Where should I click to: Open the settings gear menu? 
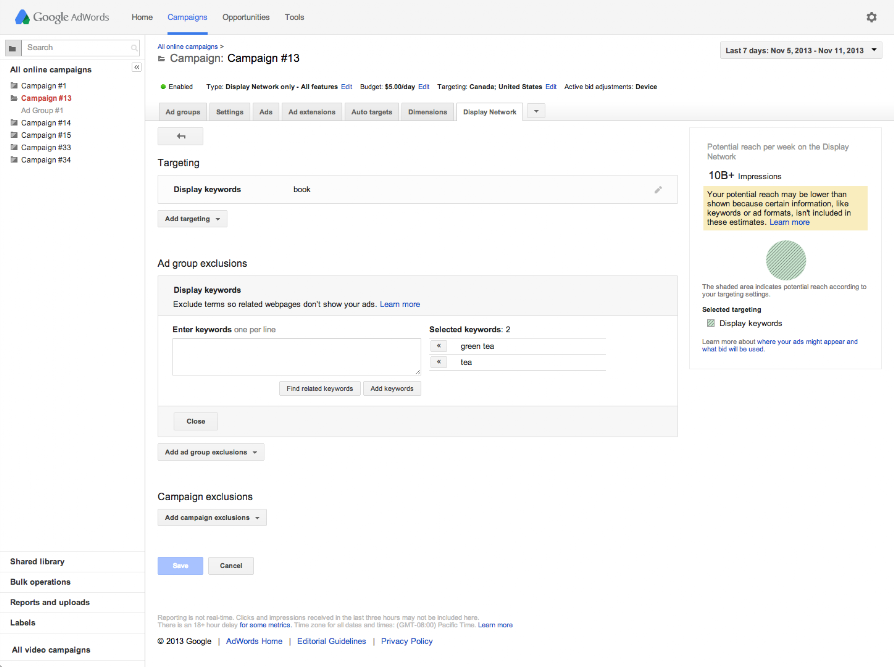871,17
